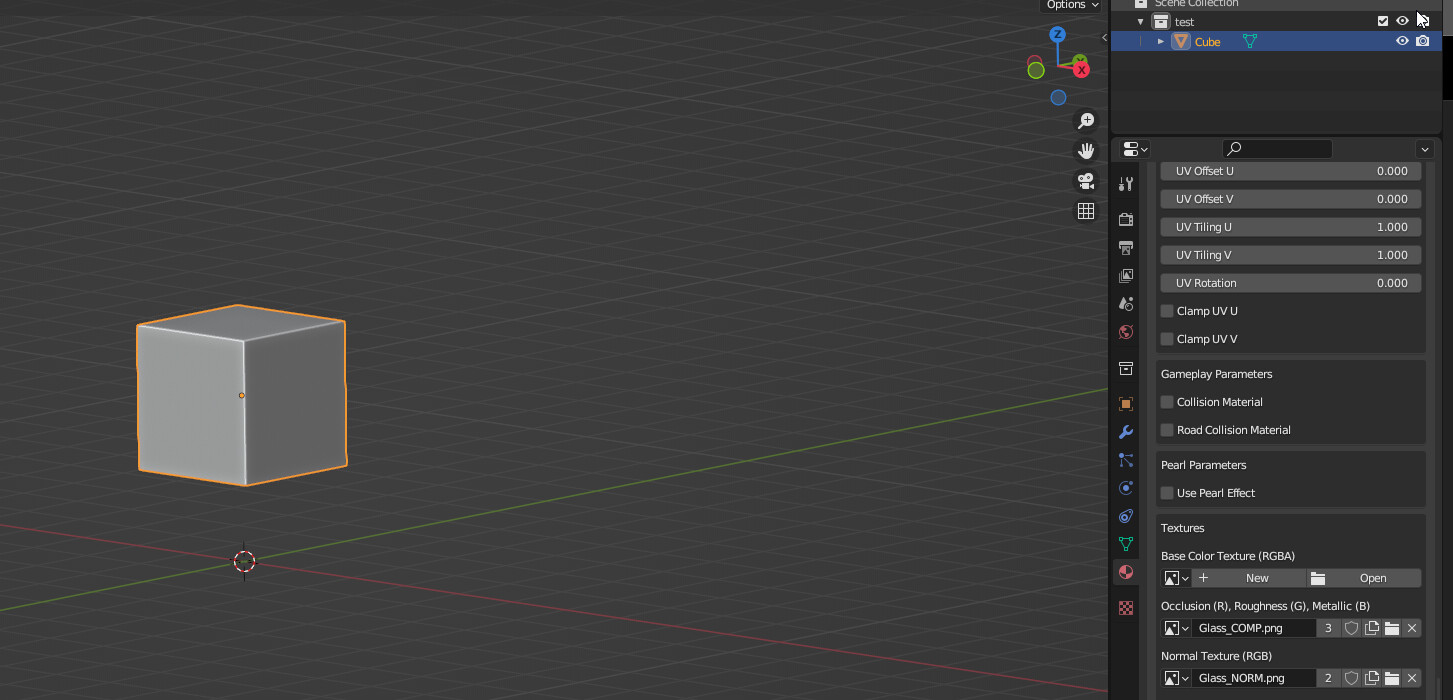This screenshot has width=1453, height=700.
Task: Click the viewport pan hand icon
Action: (1085, 151)
